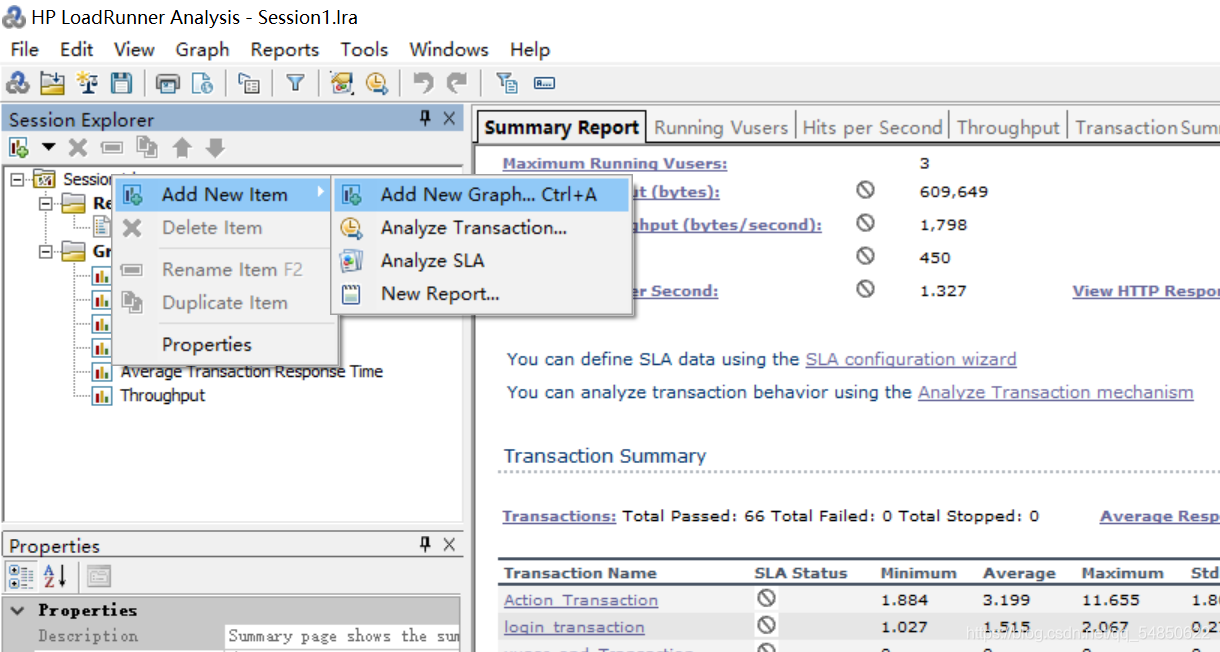Image resolution: width=1220 pixels, height=652 pixels.
Task: Open the View menu
Action: click(x=134, y=49)
